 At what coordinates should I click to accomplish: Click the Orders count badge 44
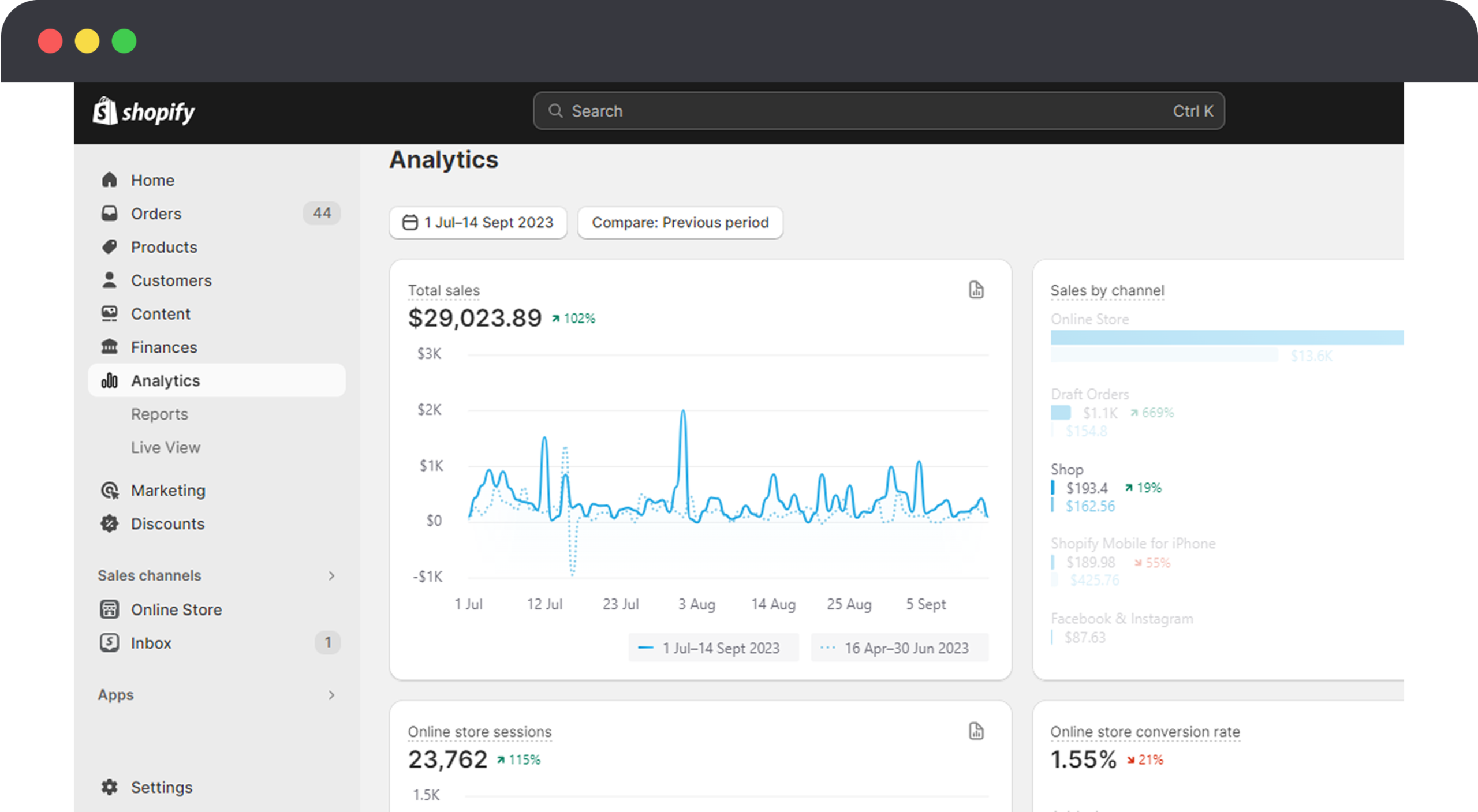[x=322, y=213]
